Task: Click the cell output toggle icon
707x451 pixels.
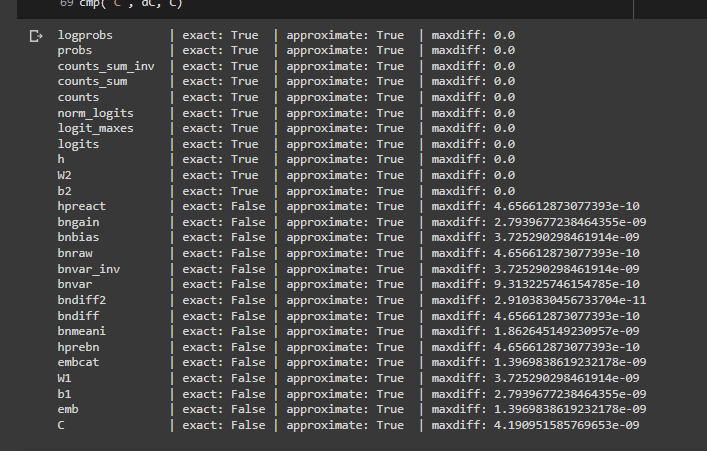Action: (x=36, y=36)
